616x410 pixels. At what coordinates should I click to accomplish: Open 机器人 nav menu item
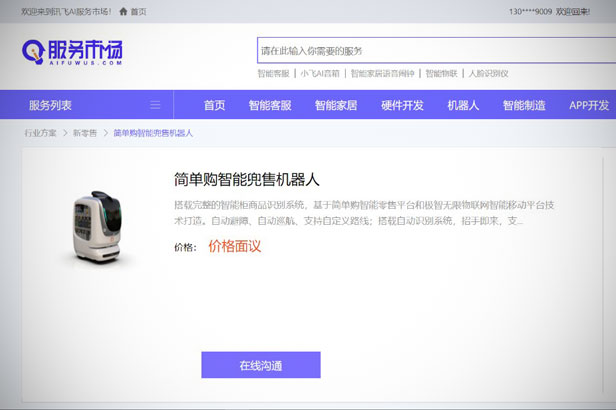pos(463,105)
